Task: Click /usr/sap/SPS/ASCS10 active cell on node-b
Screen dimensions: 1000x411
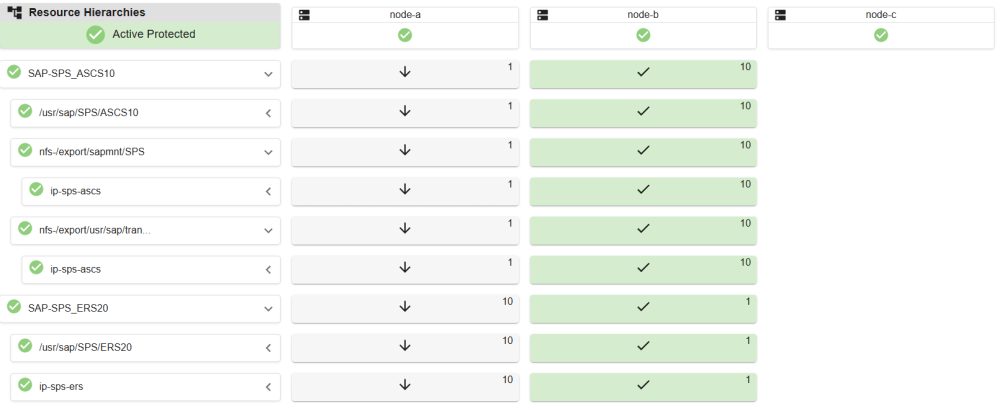Action: (x=643, y=113)
